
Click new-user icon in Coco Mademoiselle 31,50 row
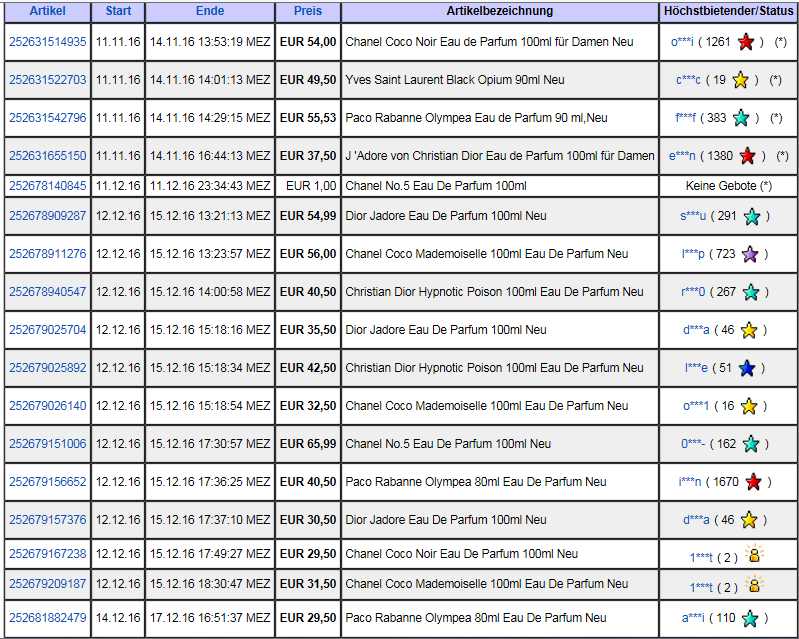[x=755, y=584]
